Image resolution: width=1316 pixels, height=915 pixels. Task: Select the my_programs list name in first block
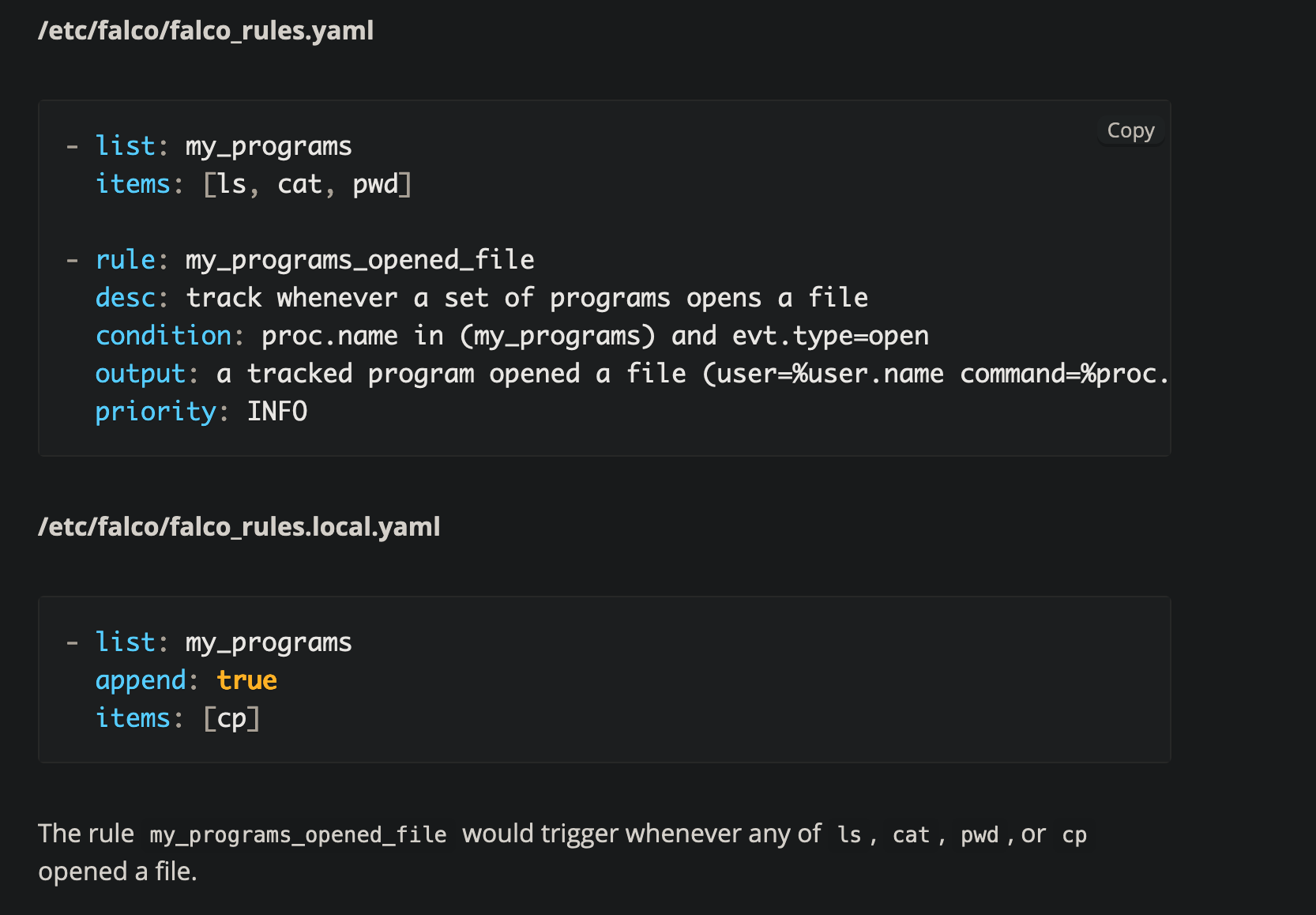(268, 145)
